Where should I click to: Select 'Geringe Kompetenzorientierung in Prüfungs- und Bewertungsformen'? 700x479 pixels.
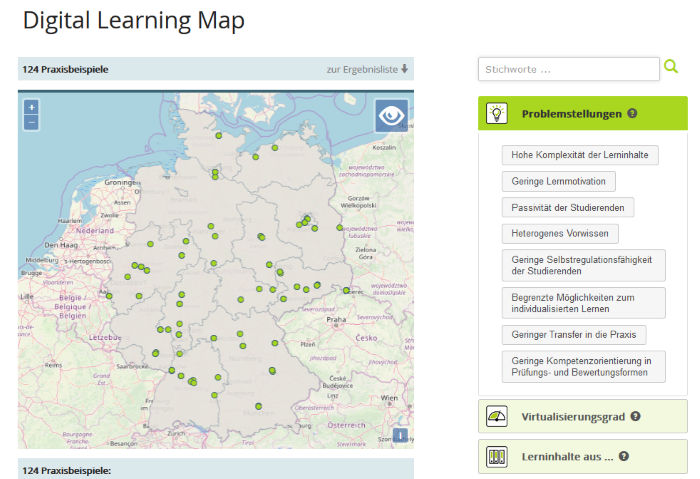(x=583, y=367)
